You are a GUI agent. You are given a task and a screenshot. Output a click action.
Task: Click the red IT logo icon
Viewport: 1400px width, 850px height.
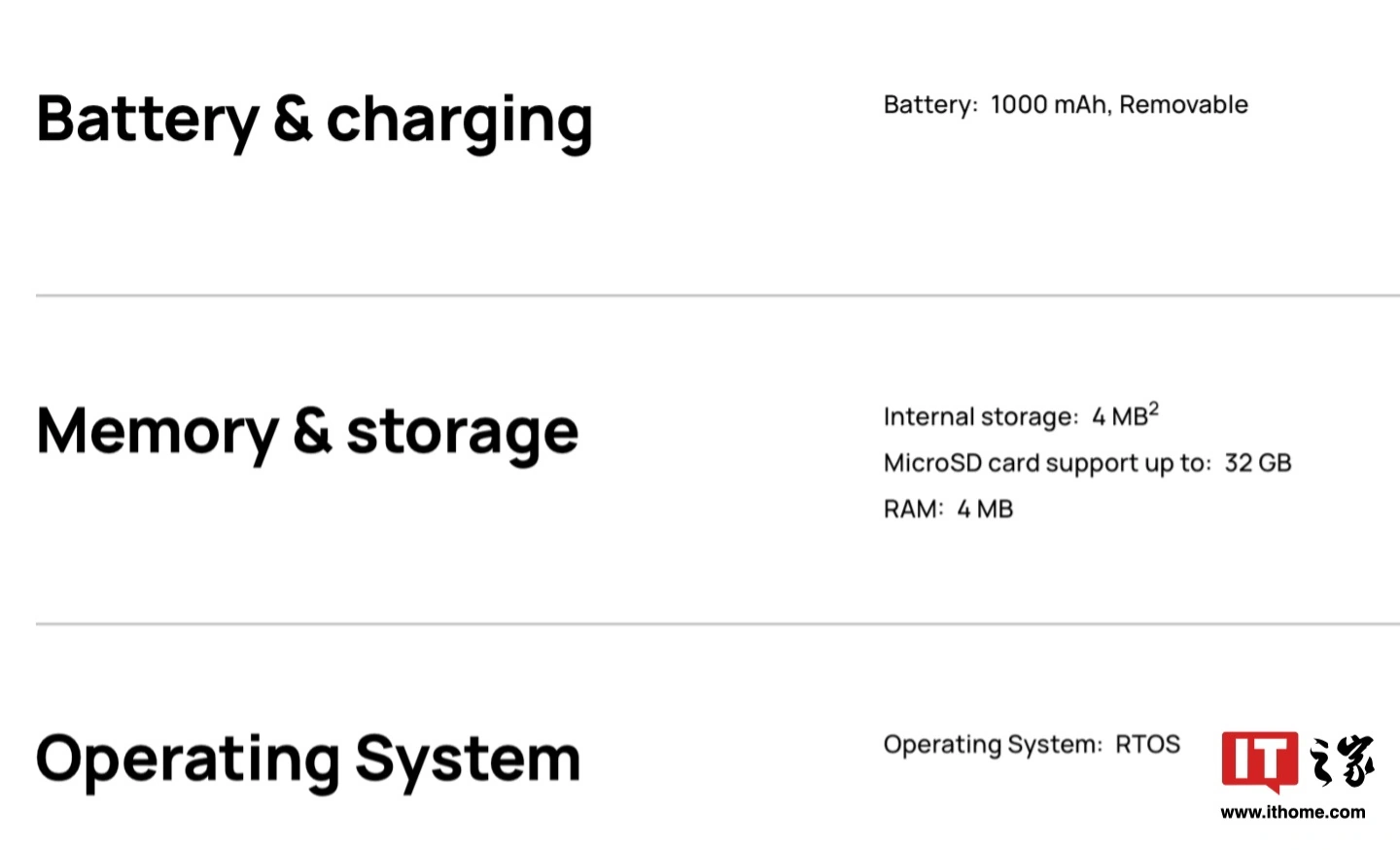pos(1259,761)
